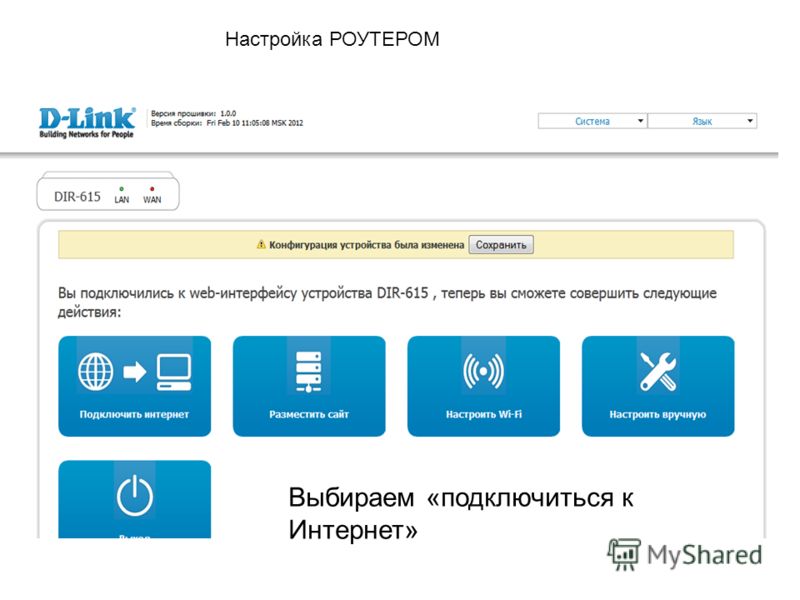Viewport: 800px width, 600px height.
Task: Click the Building Networks for People tagline
Action: [x=86, y=135]
